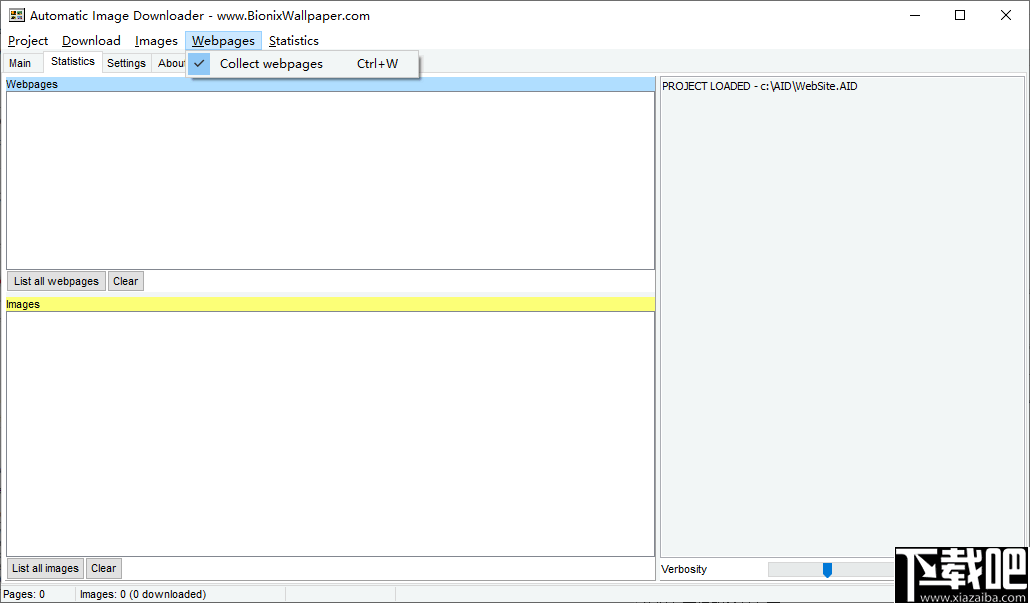Click the List all webpages button

[x=56, y=281]
